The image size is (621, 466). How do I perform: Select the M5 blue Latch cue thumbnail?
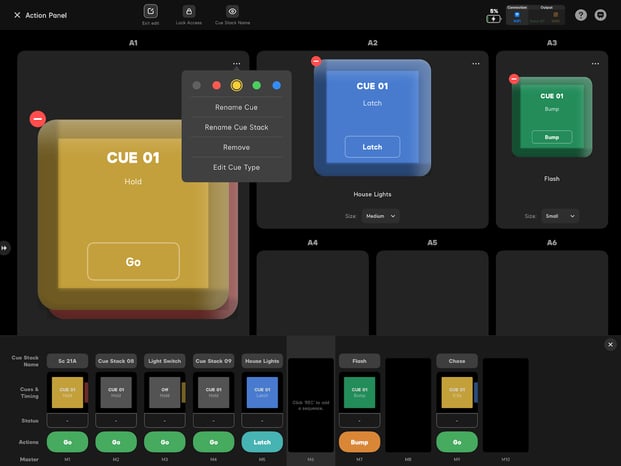point(262,392)
